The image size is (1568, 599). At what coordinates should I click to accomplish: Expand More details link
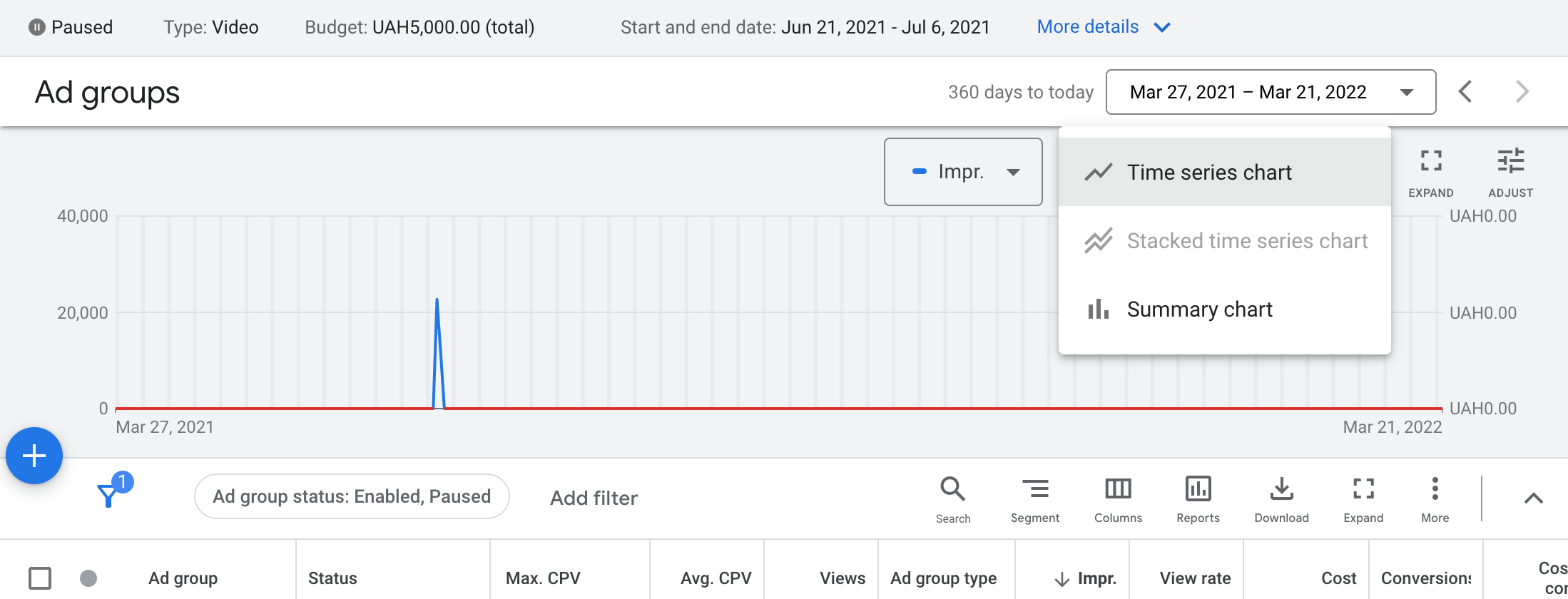coord(1103,27)
